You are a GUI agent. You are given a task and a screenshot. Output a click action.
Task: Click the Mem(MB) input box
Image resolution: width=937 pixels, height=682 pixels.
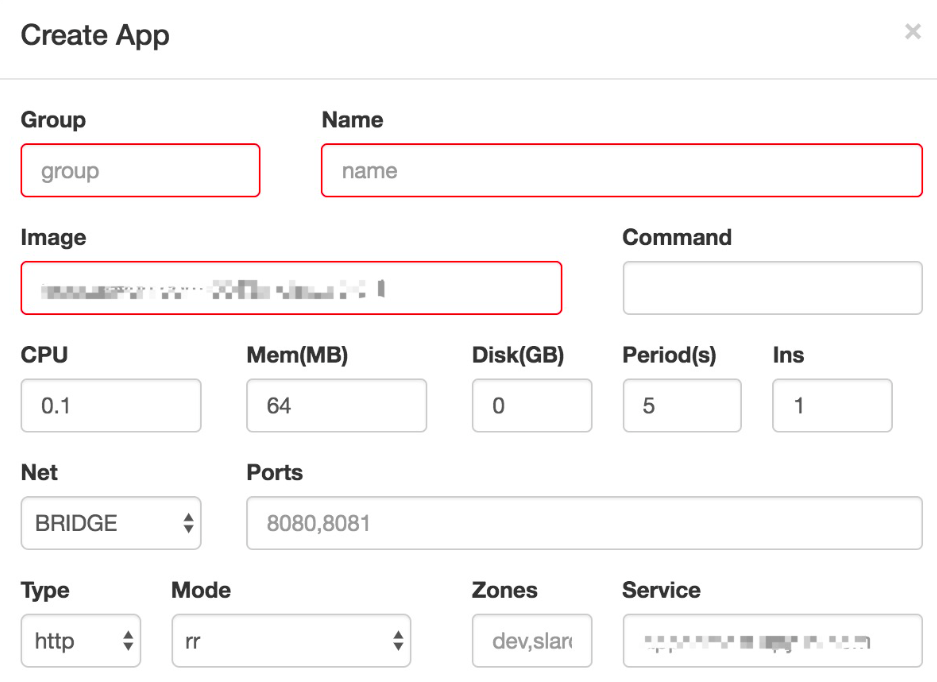(336, 406)
